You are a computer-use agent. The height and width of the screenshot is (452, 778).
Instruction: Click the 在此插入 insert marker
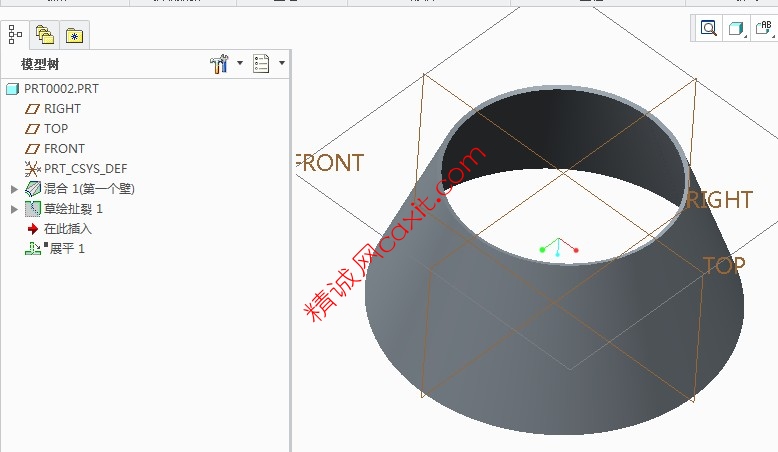tap(67, 229)
